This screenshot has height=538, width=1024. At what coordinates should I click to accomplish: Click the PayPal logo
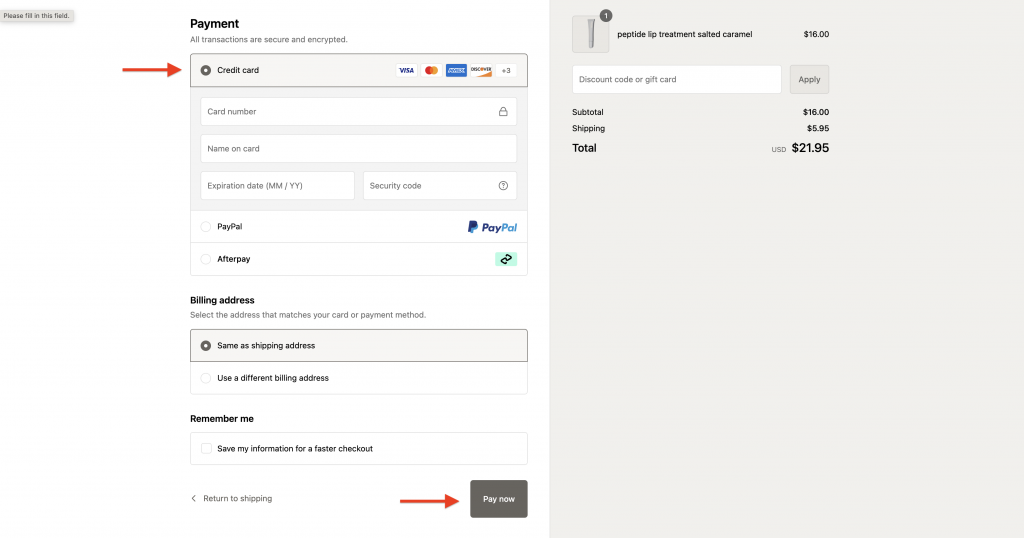492,227
